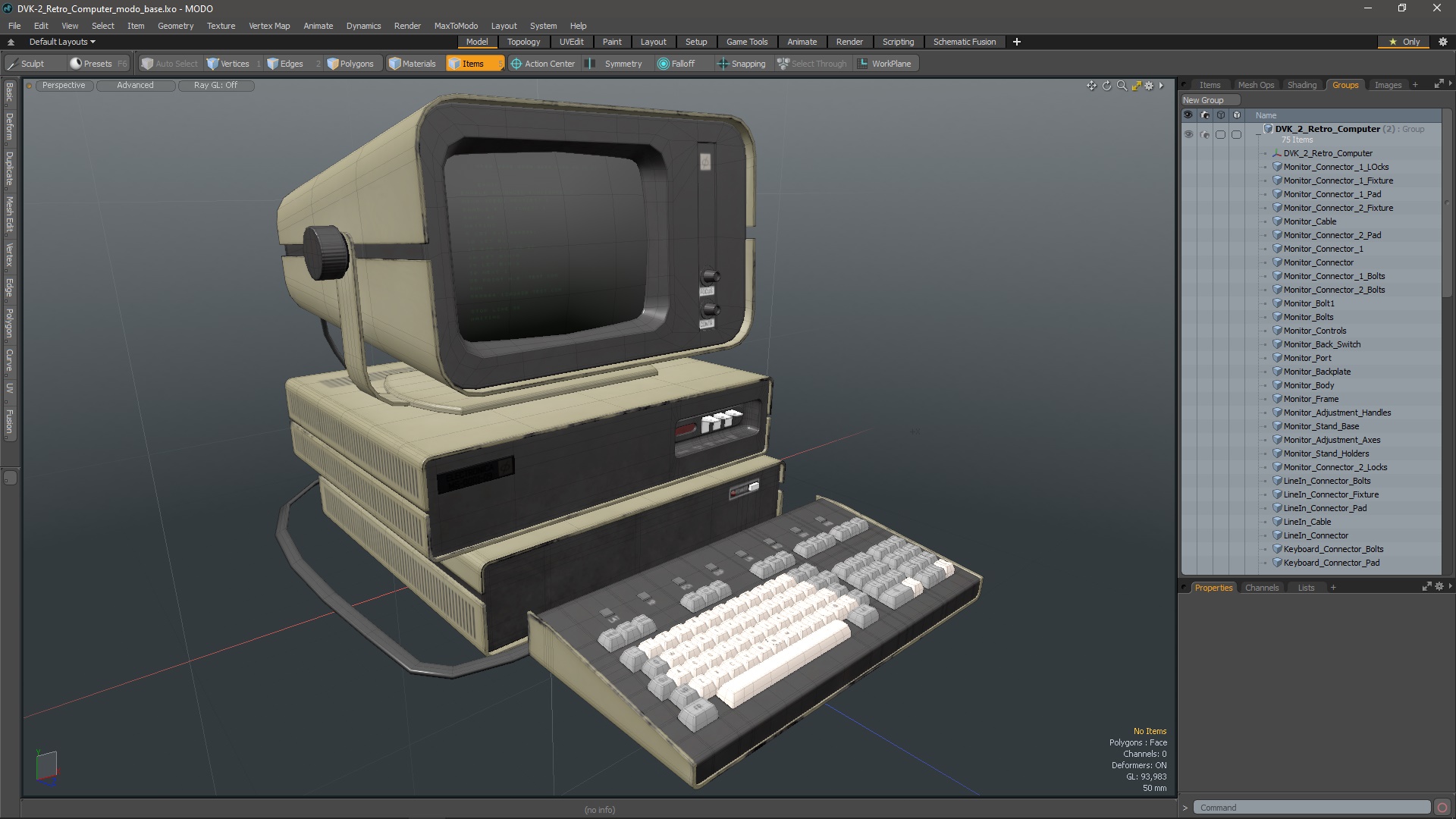The image size is (1456, 819).
Task: Select the Keyboard_Connector_Pad item
Action: pos(1331,563)
